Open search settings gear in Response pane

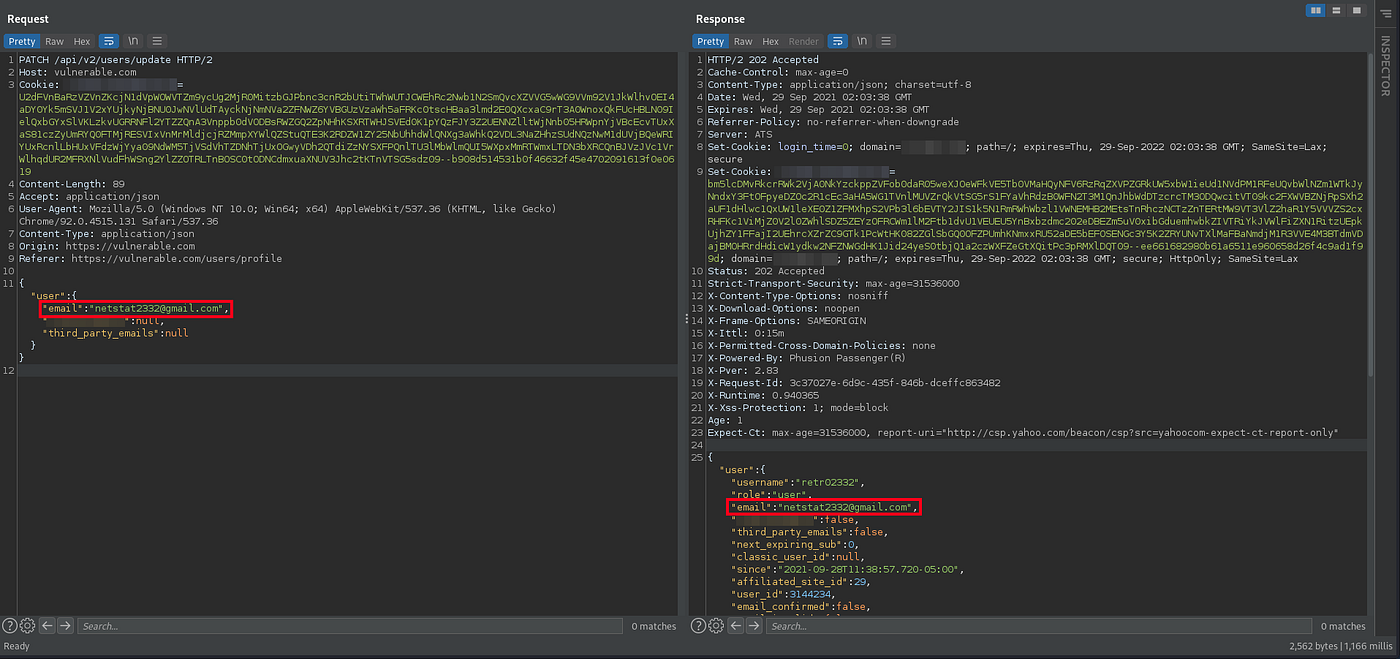[x=717, y=626]
